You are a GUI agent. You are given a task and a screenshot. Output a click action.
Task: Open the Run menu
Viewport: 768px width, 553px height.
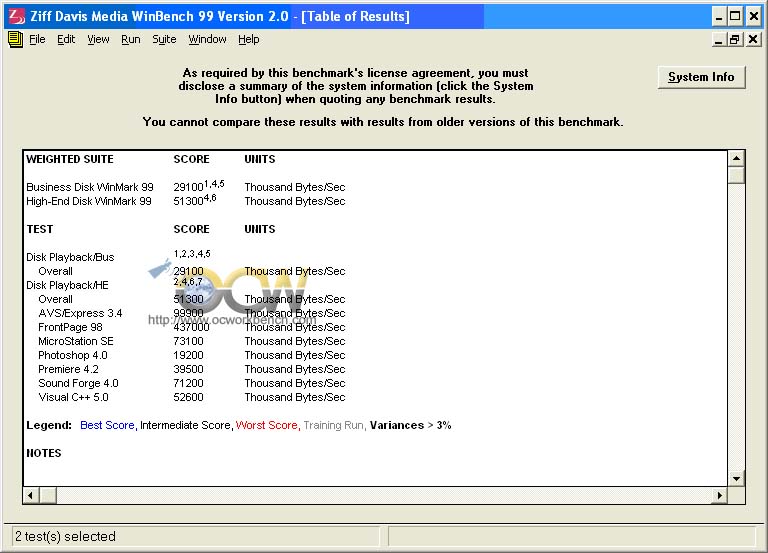(x=131, y=39)
